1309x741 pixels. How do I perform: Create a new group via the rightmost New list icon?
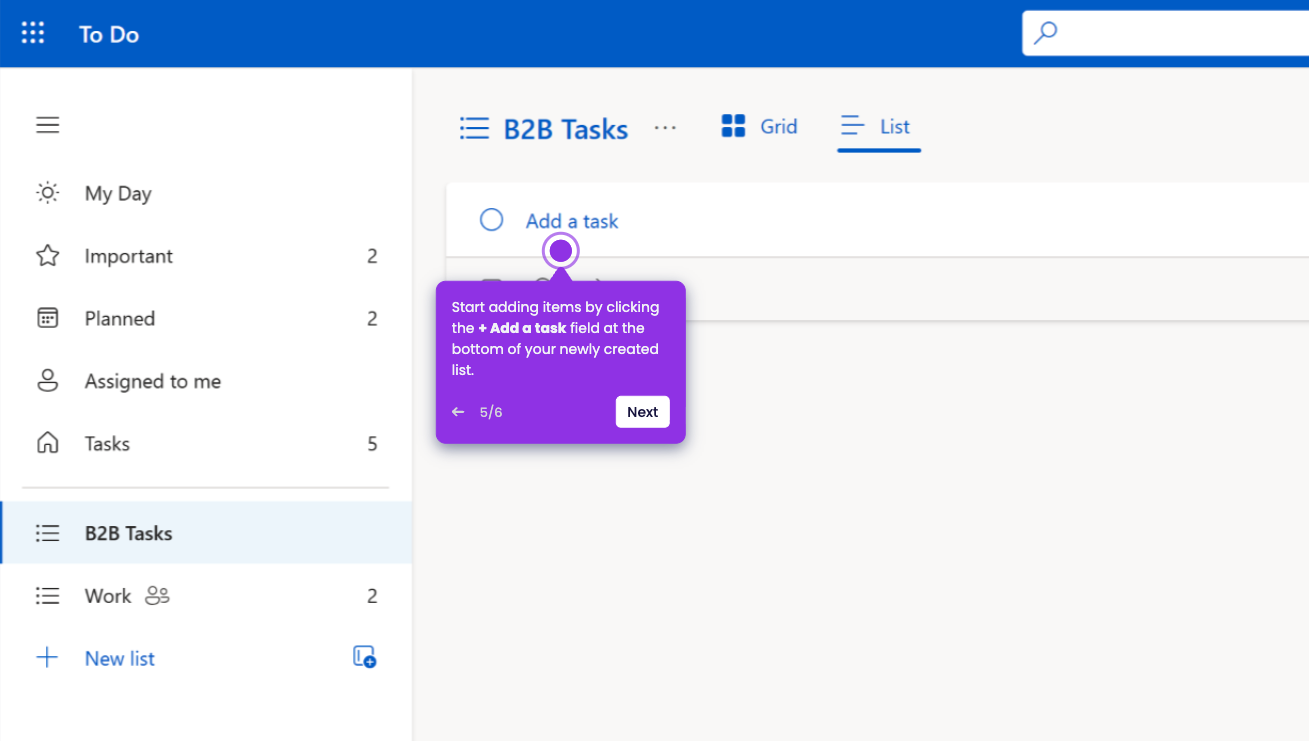[x=364, y=657]
